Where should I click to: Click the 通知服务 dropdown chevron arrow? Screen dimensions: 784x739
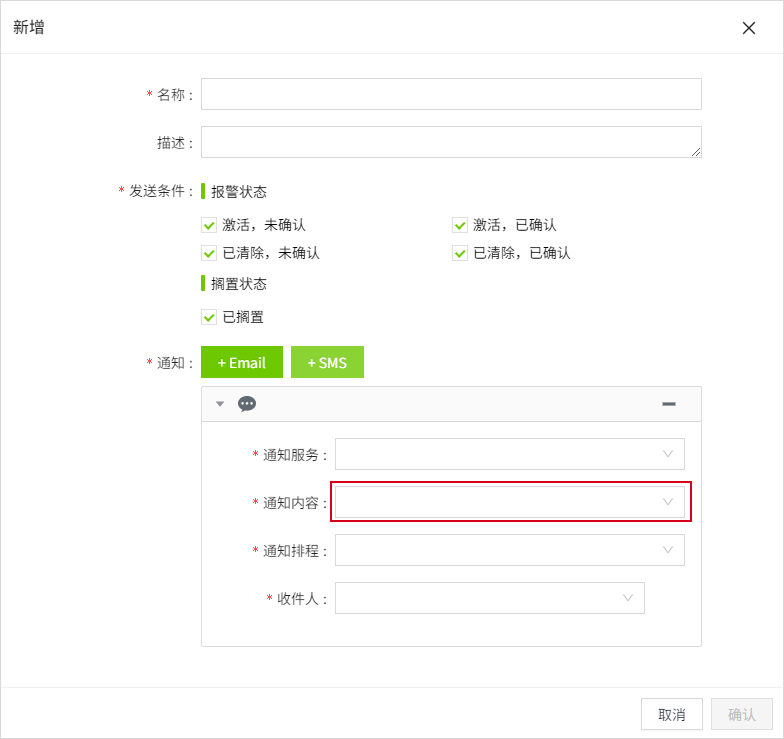(668, 454)
